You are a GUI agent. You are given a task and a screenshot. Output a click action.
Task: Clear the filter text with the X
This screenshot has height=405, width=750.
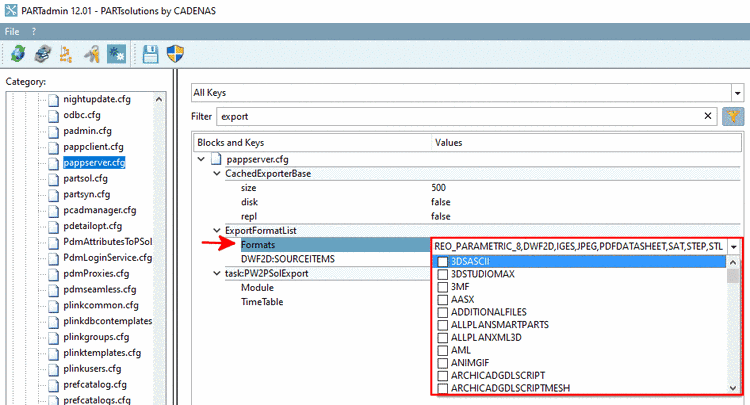tap(708, 116)
